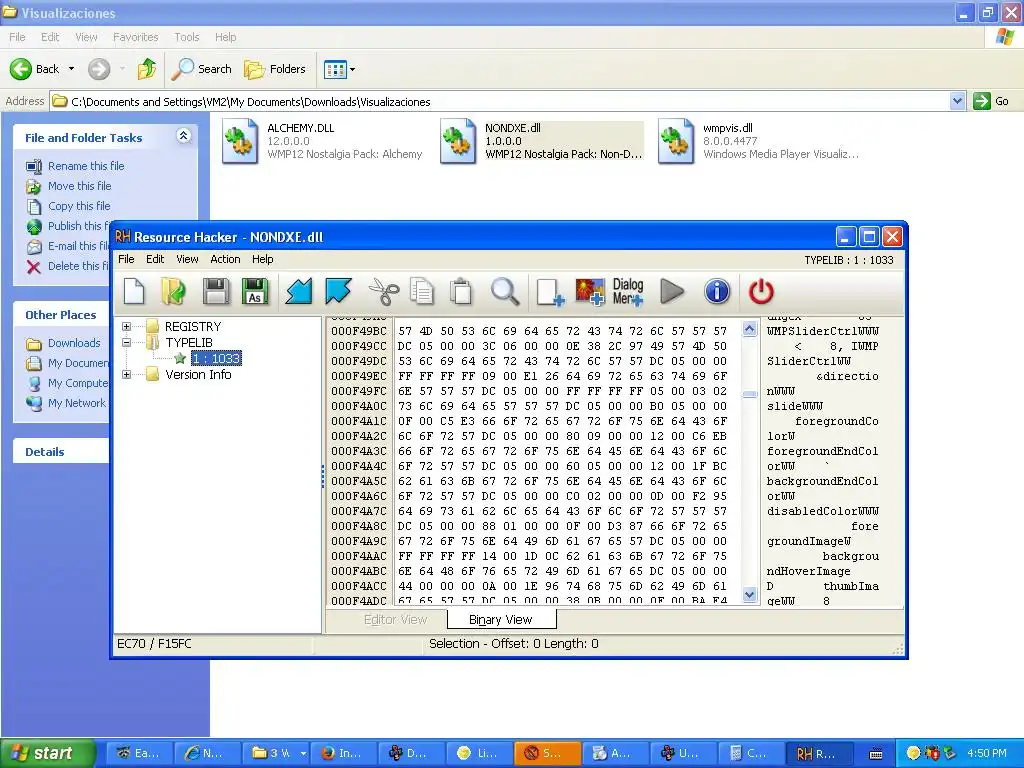Open Explorer Views dropdown button
This screenshot has height=768, width=1024.
pyautogui.click(x=340, y=69)
